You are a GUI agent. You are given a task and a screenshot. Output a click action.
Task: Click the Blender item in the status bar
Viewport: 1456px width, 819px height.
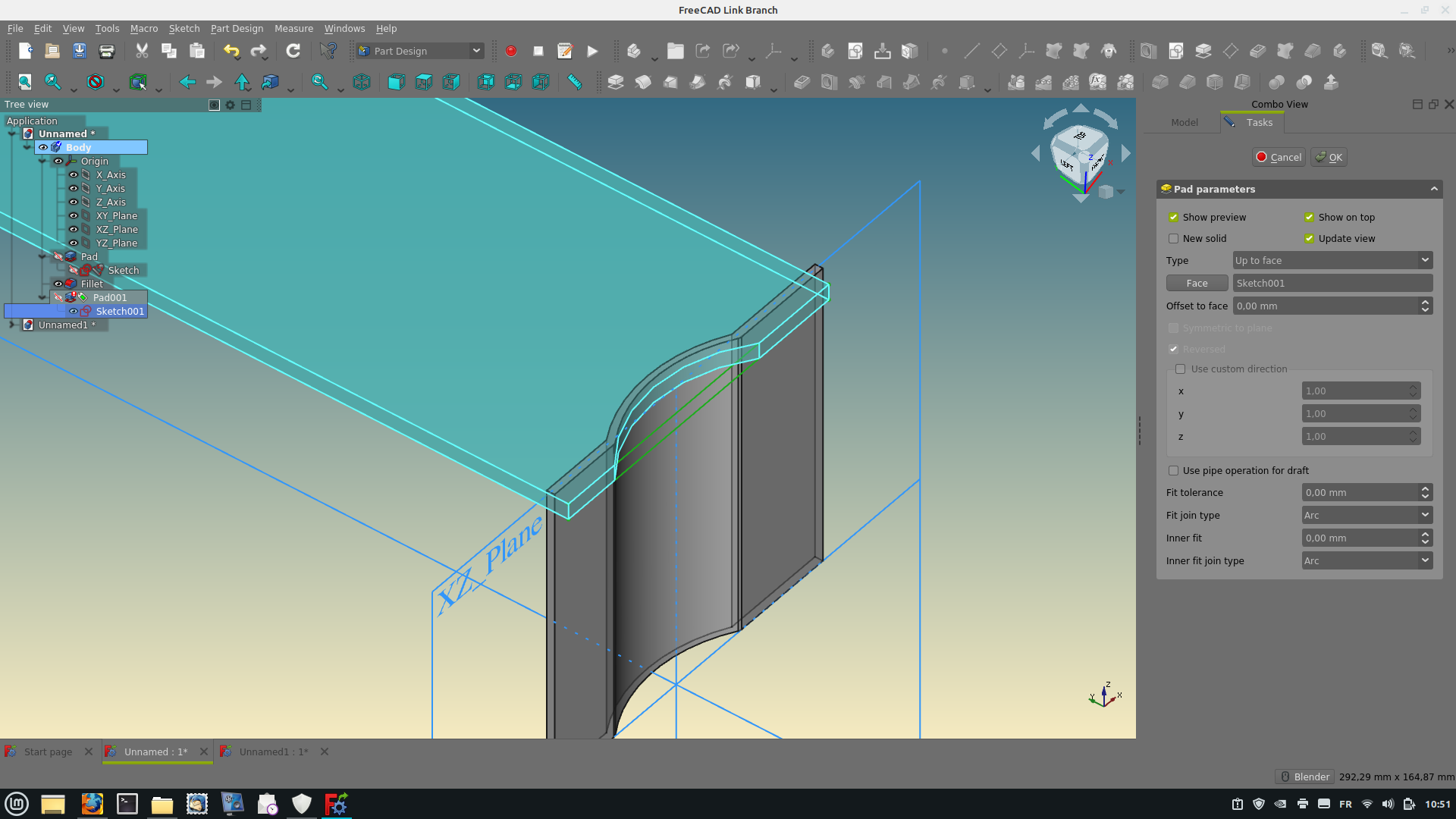click(1304, 777)
